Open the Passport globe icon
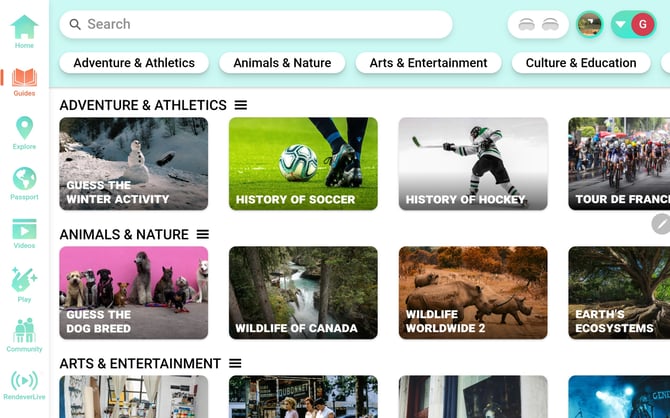This screenshot has height=418, width=670. pyautogui.click(x=24, y=179)
